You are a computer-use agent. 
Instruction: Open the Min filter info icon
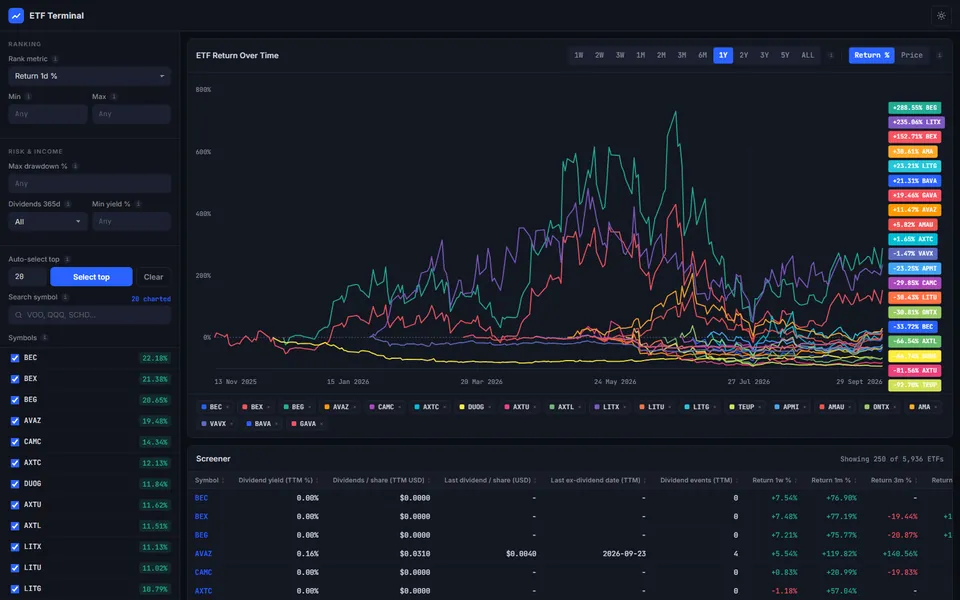[x=28, y=97]
